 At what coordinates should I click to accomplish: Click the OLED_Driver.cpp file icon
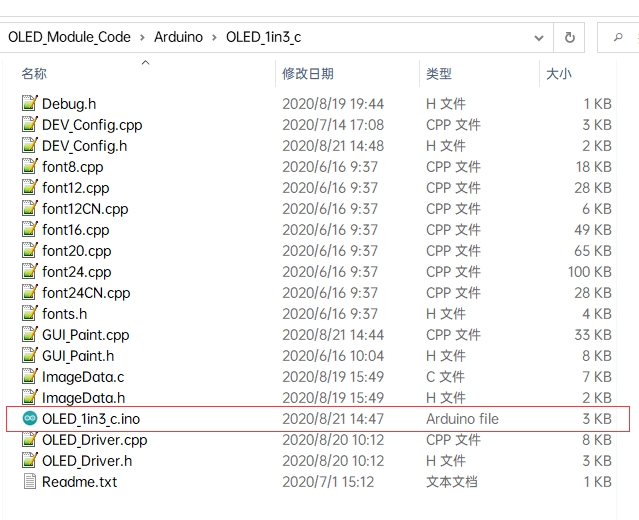pos(30,440)
